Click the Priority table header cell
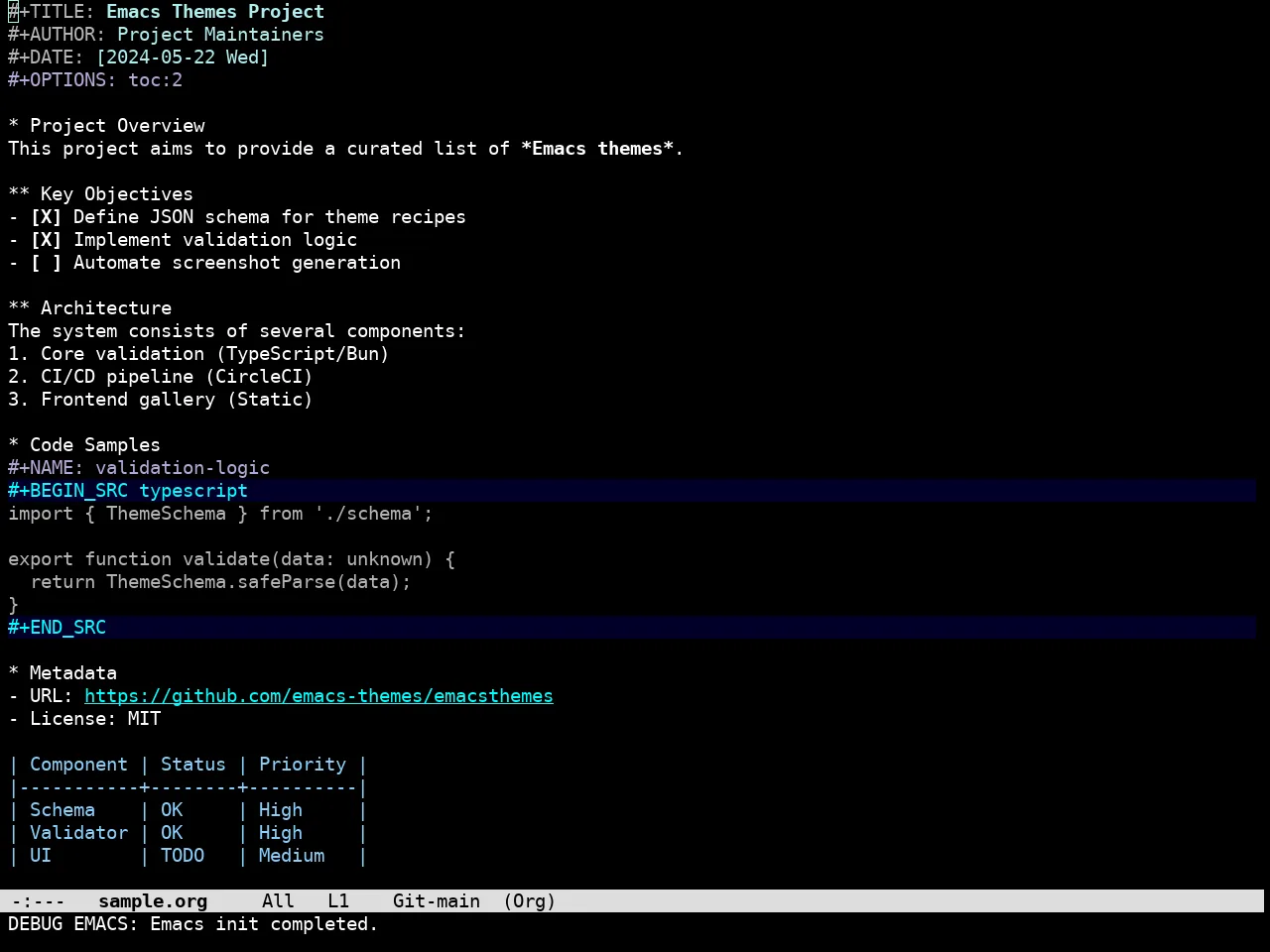This screenshot has height=952, width=1270. click(x=303, y=765)
